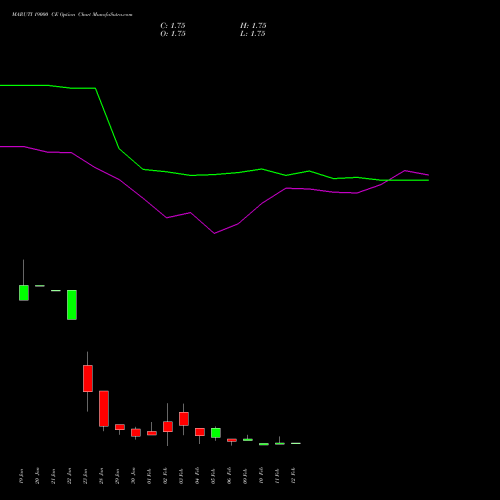Click the low value "L: 1.75"
This screenshot has height=500, width=500.
click(253, 34)
